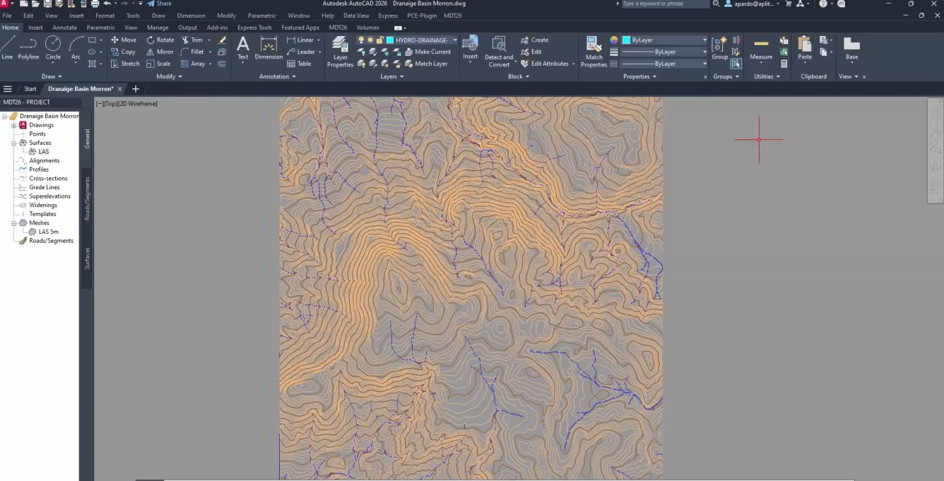This screenshot has width=944, height=481.
Task: Open a new drawing tab with plus
Action: pos(135,89)
